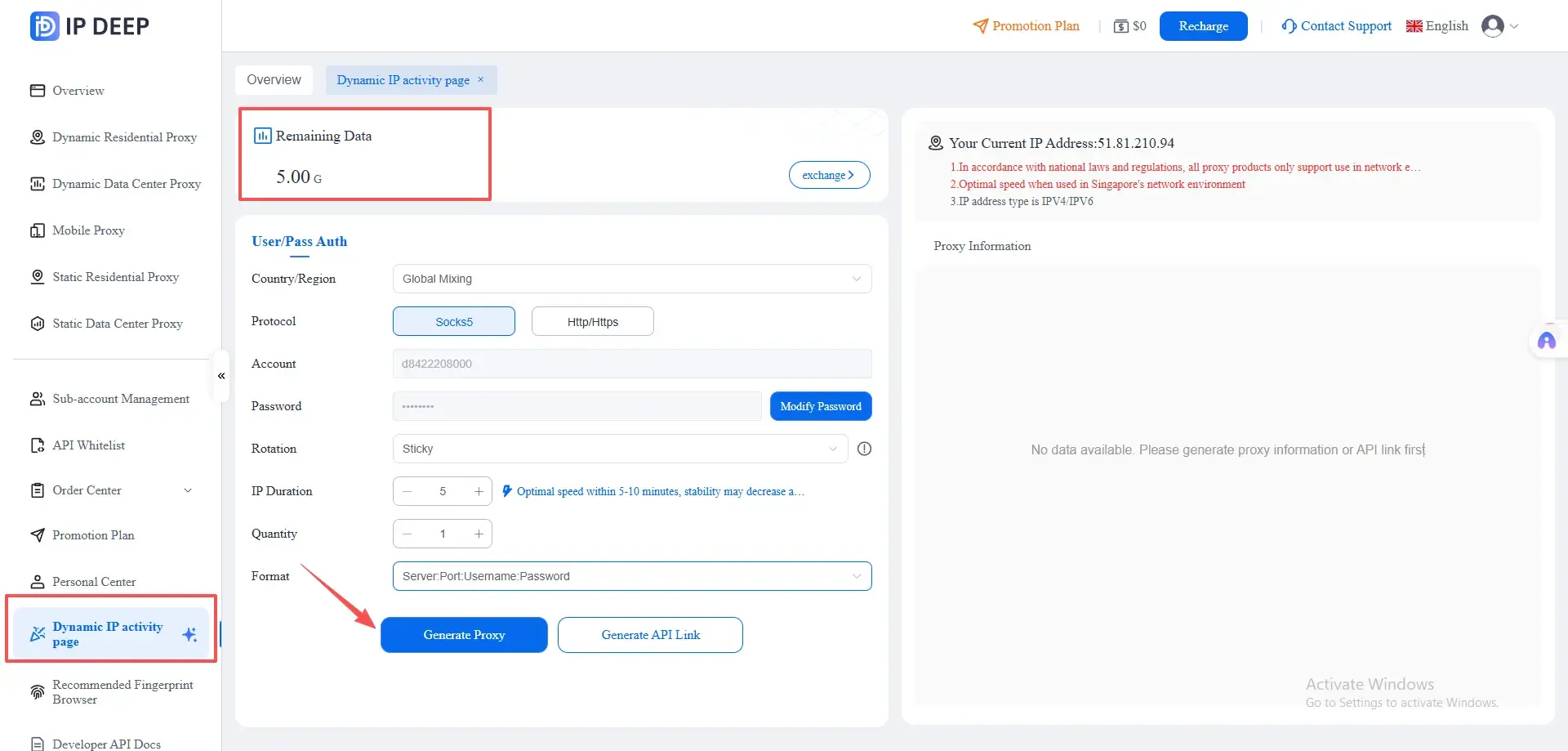Click the $0 balance amount
This screenshot has width=1568, height=751.
1139,26
